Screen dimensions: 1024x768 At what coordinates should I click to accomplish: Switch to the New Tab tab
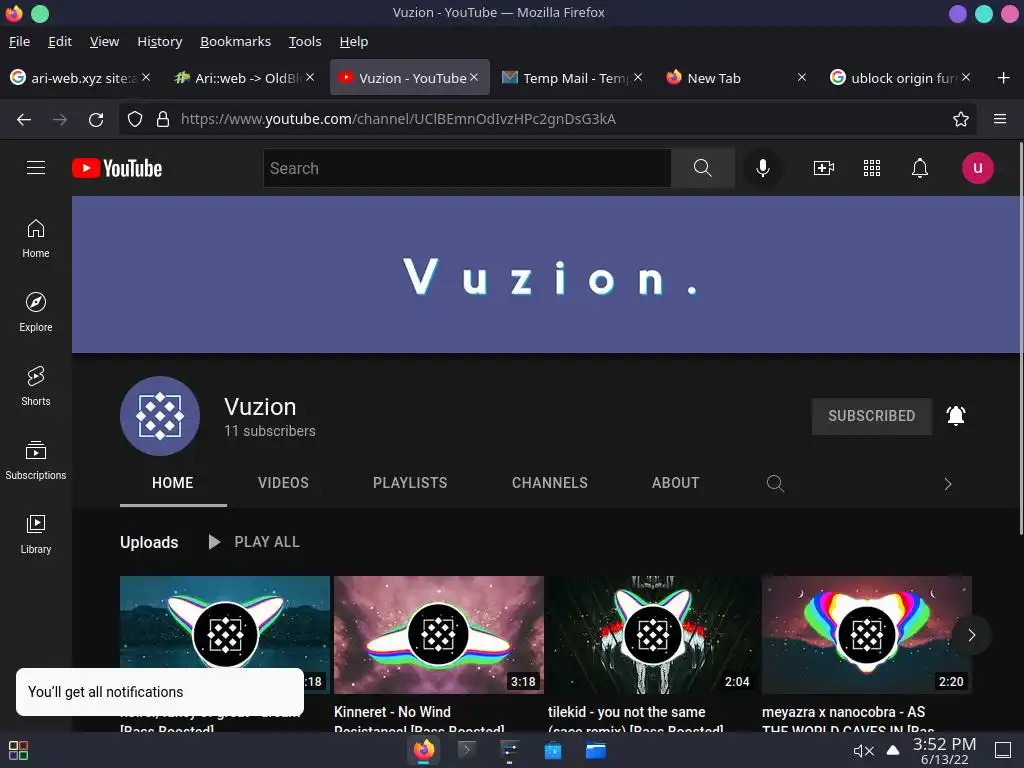[x=731, y=78]
